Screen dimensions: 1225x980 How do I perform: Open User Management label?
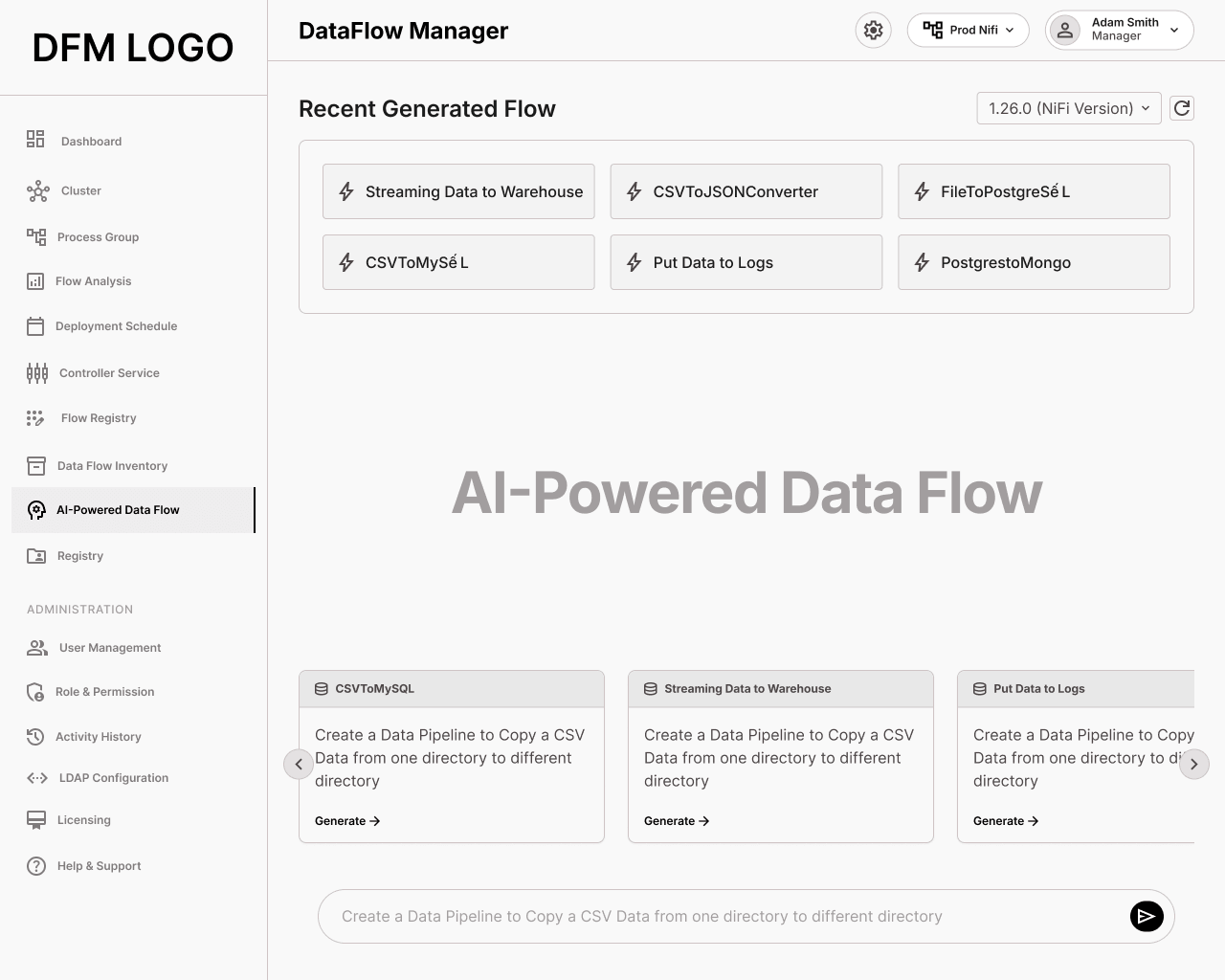click(110, 648)
